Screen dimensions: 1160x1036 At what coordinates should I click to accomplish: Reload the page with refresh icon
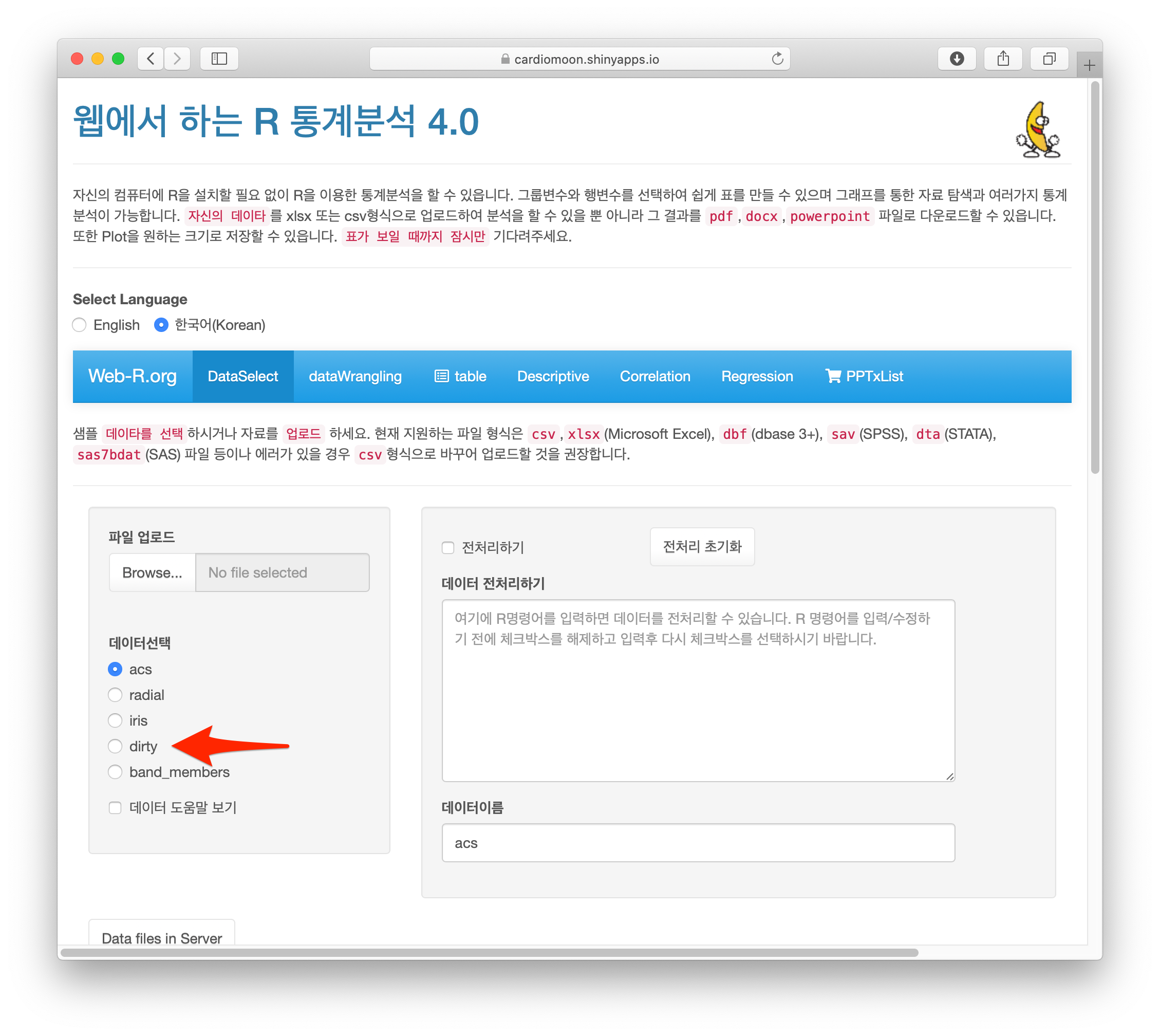tap(777, 59)
